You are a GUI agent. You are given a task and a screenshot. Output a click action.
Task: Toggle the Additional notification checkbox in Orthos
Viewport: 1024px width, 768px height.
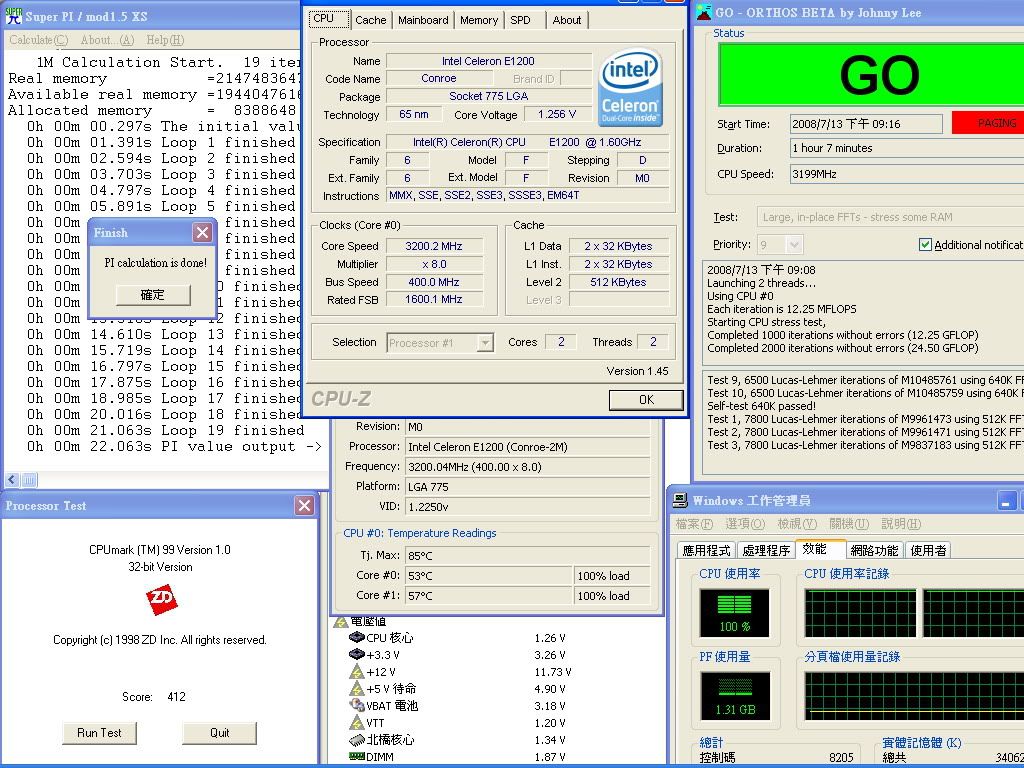925,245
